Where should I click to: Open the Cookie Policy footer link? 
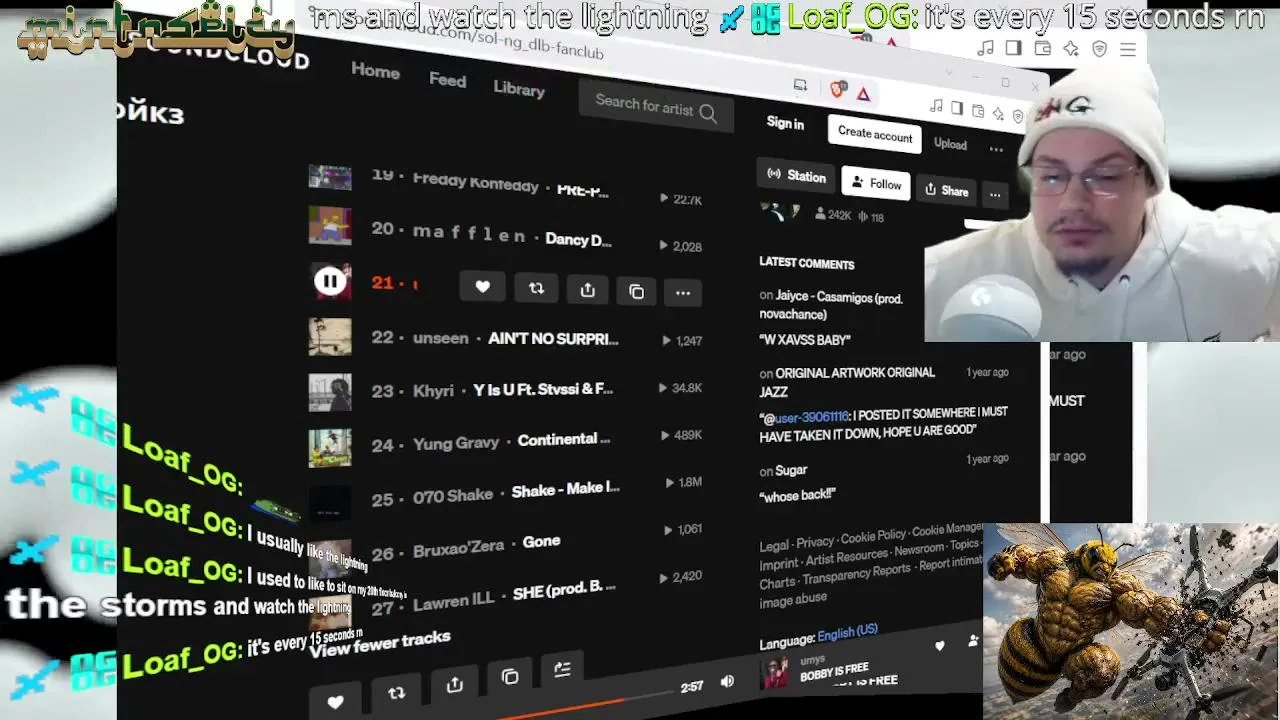(x=873, y=537)
